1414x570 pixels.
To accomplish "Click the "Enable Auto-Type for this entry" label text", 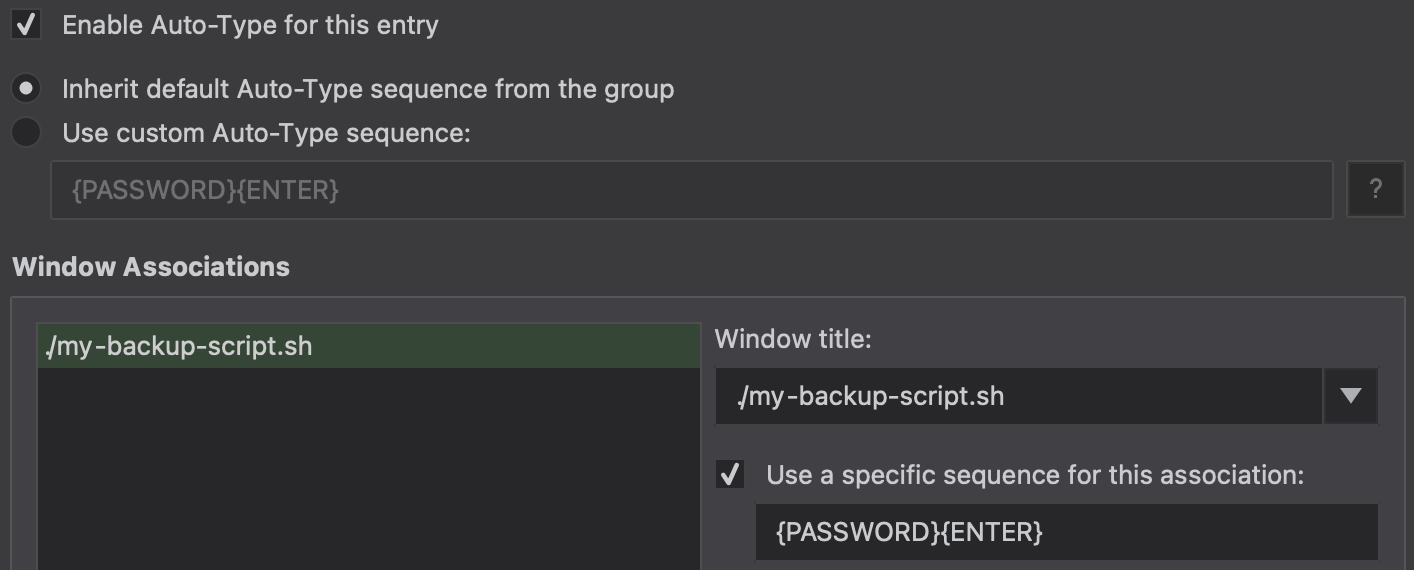I will pyautogui.click(x=250, y=25).
